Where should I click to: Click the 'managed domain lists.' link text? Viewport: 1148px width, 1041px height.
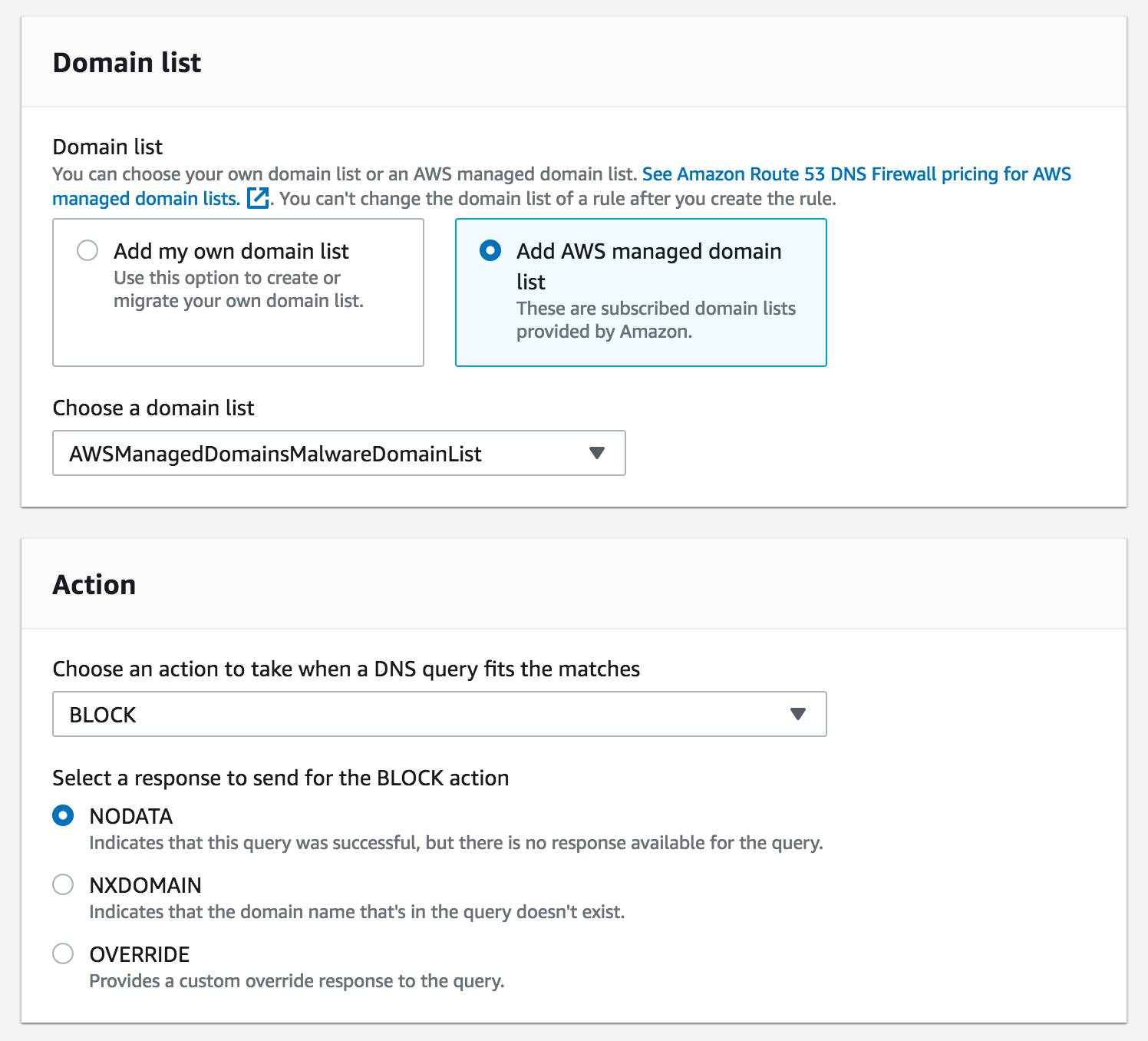(146, 199)
